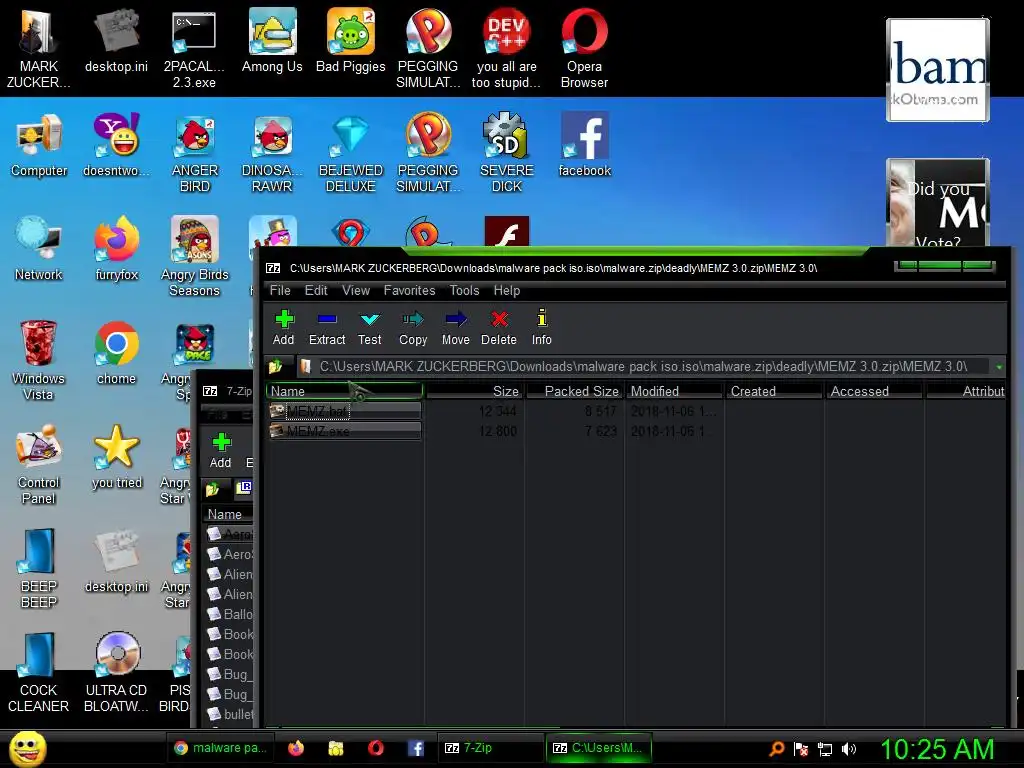
Task: Click the magnifier search tray icon
Action: click(776, 749)
